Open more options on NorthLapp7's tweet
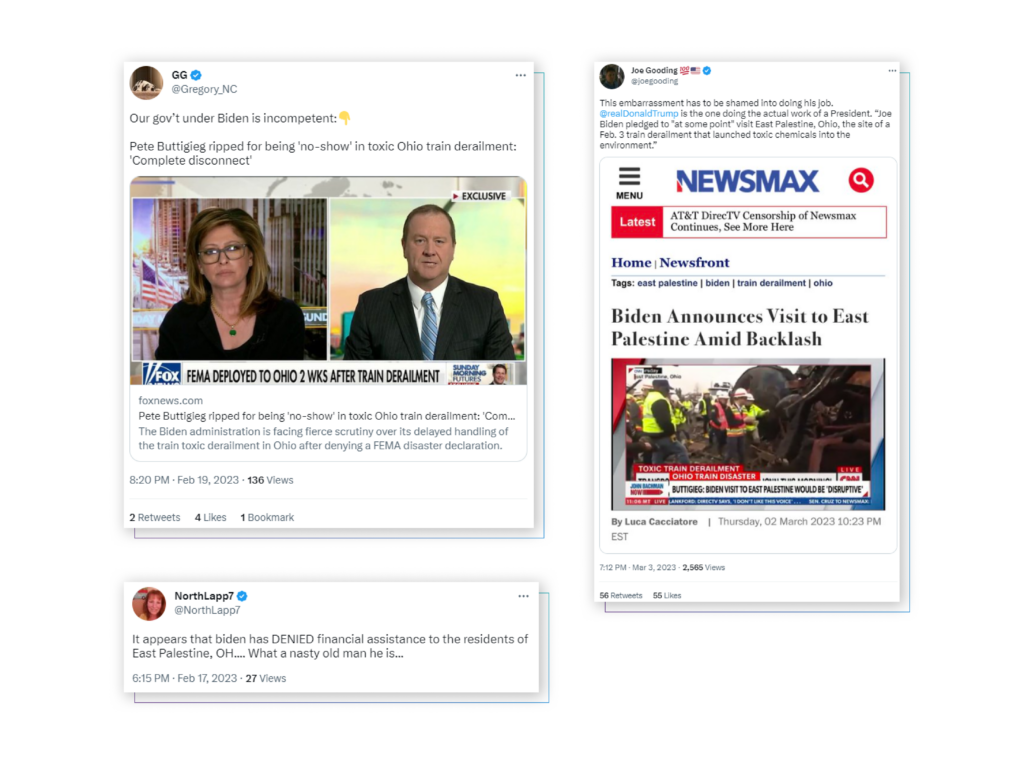1024x774 pixels. click(x=523, y=596)
